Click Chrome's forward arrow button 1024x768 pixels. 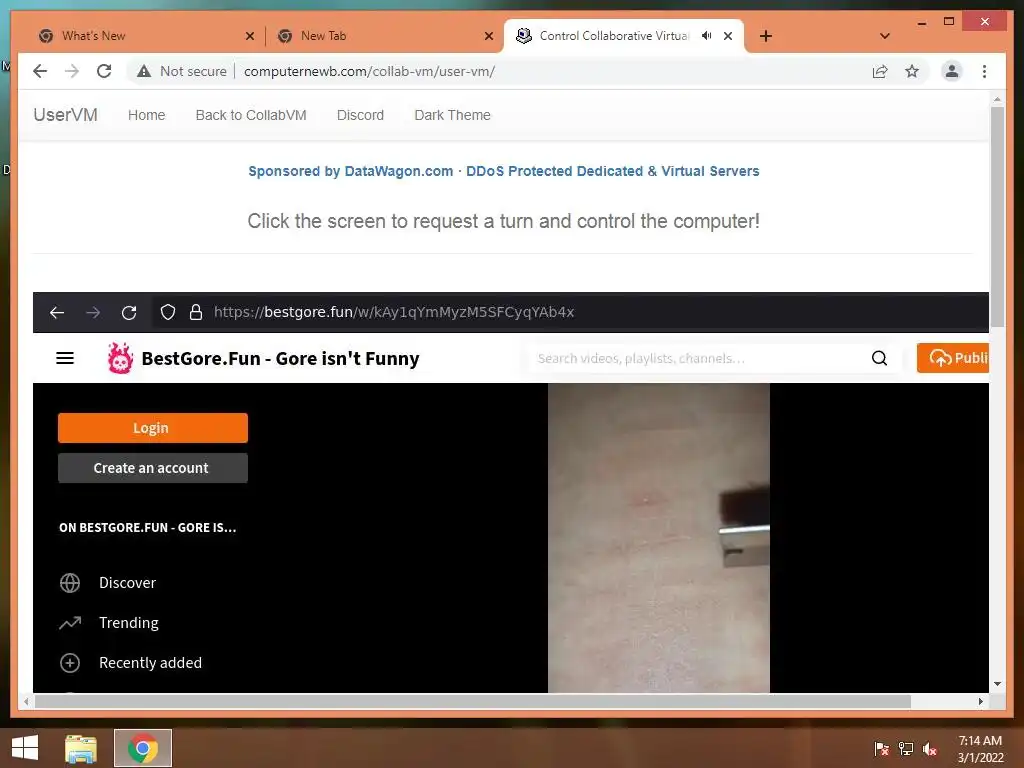pyautogui.click(x=72, y=71)
